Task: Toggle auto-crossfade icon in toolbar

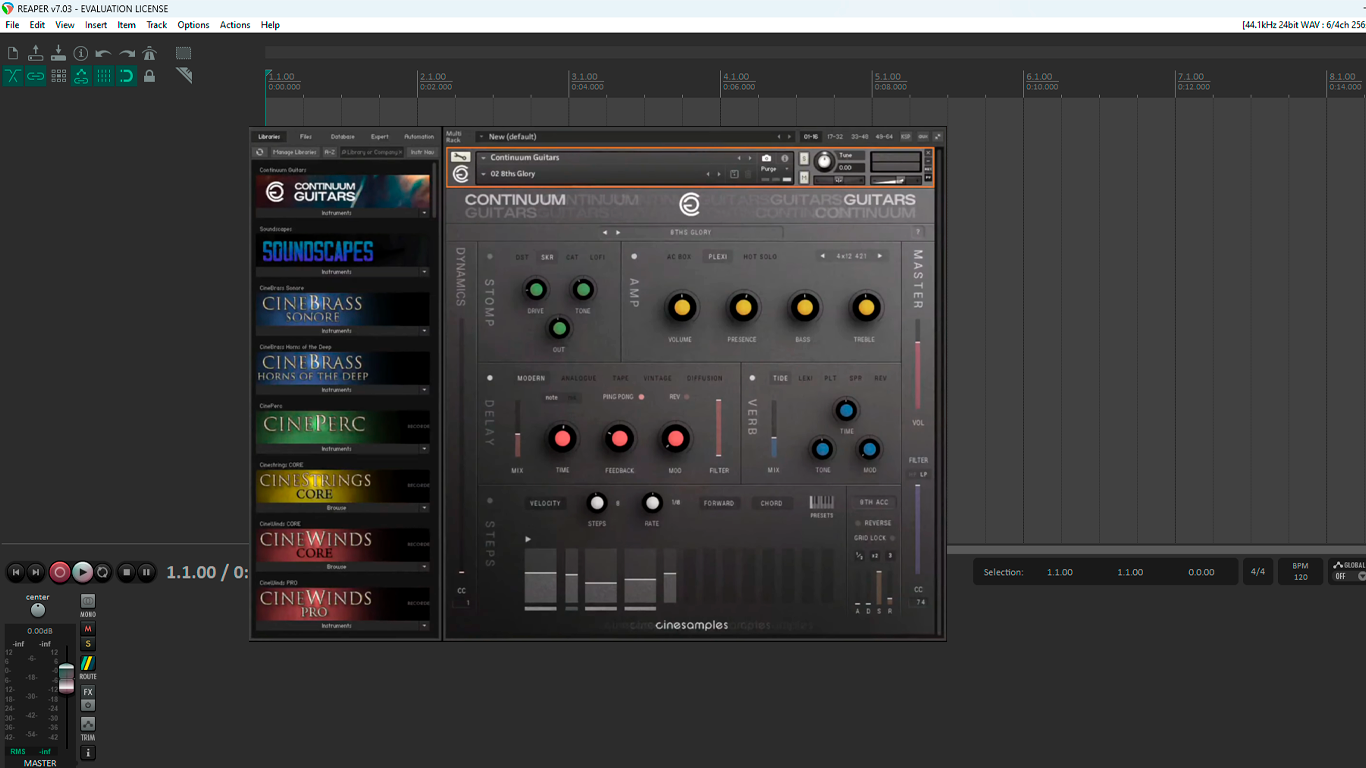Action: [x=13, y=76]
